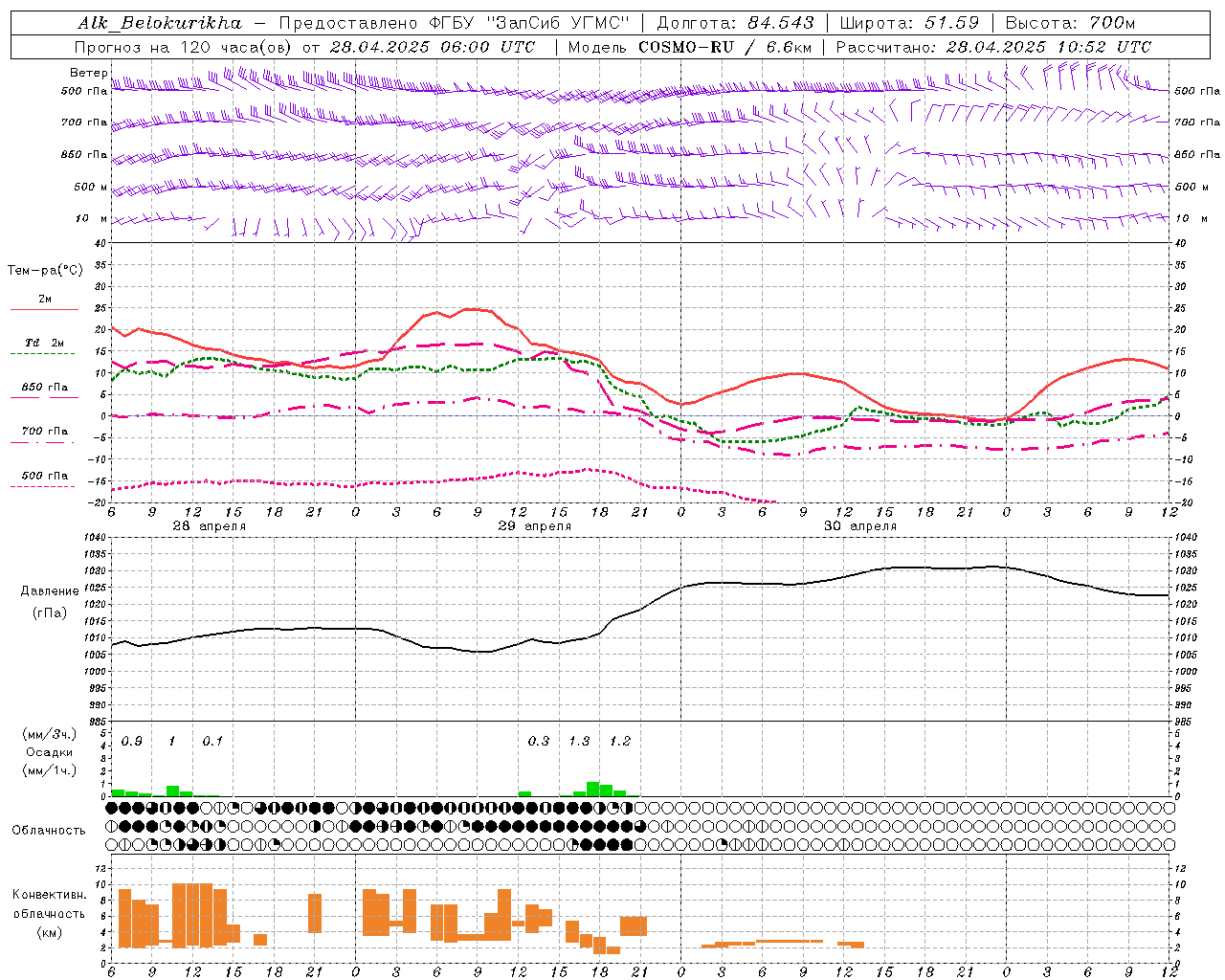Click the 2м temperature legend label
The width and height of the screenshot is (1225, 980).
tap(45, 299)
